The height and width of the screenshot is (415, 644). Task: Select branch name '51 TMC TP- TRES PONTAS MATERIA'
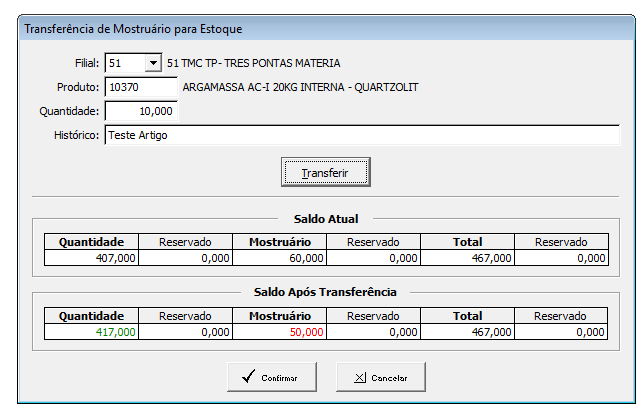(253, 63)
